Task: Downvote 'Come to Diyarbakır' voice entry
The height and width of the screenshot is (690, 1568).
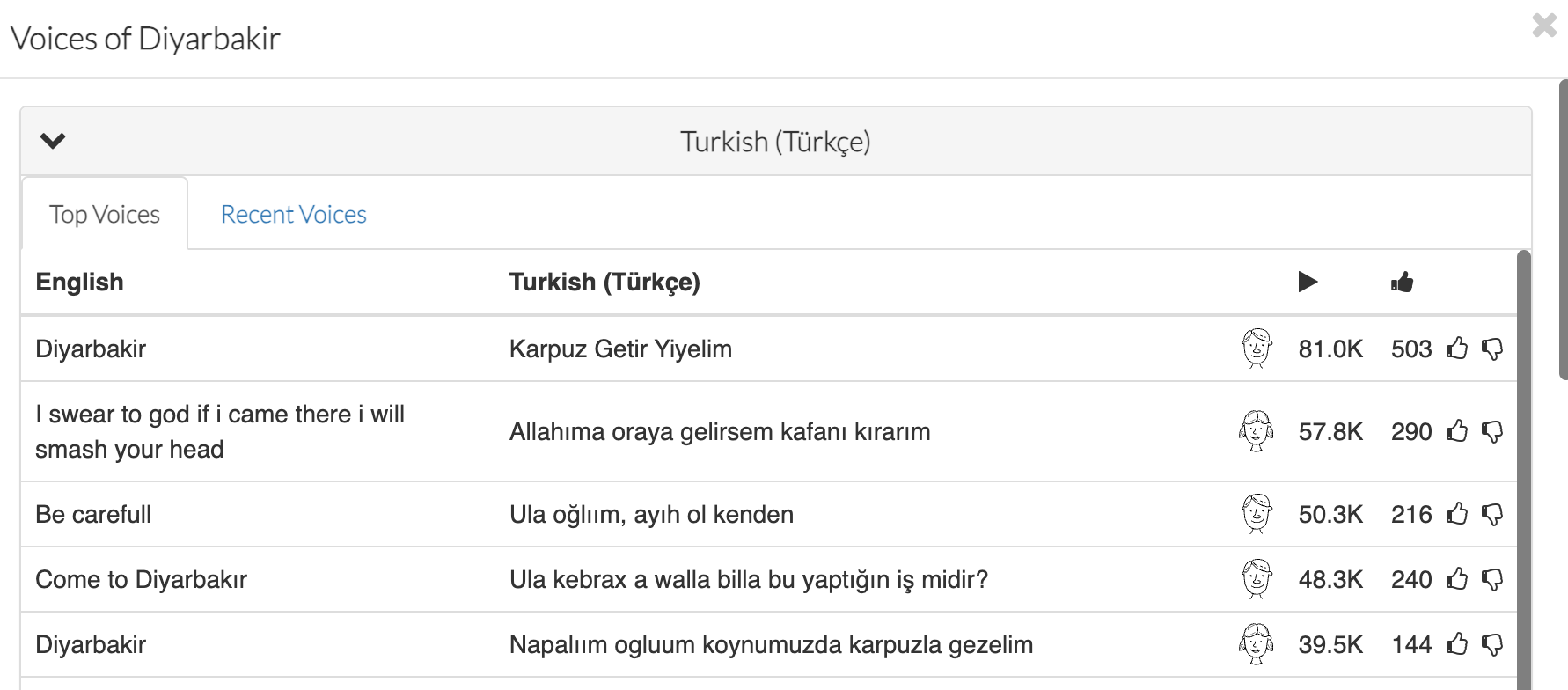Action: coord(1492,580)
